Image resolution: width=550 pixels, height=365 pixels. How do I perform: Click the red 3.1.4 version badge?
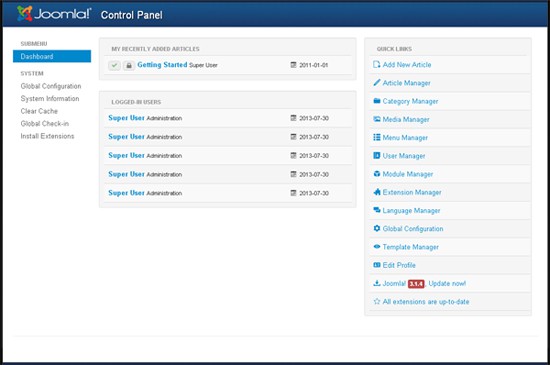coord(416,284)
